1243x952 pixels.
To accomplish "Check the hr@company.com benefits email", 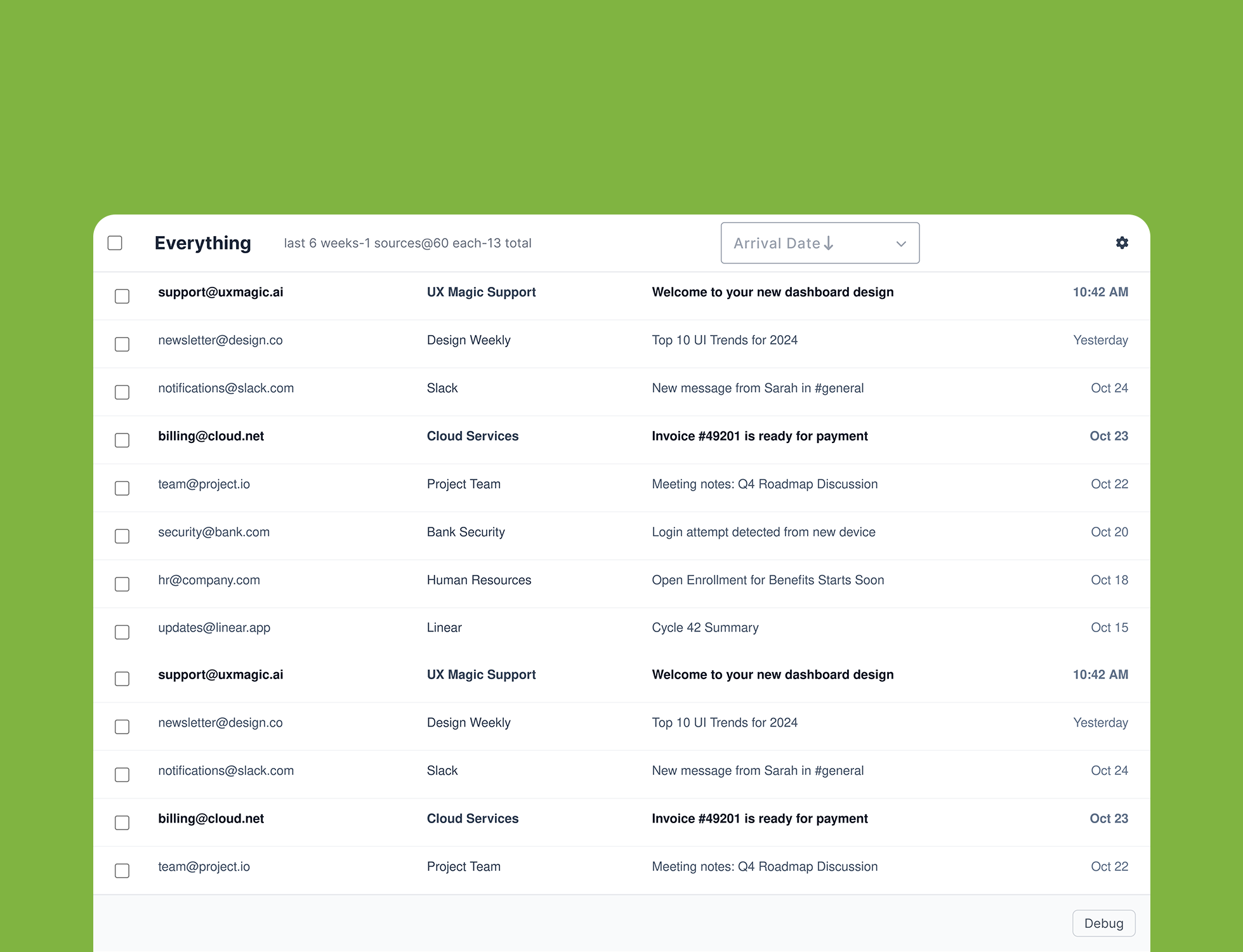I will 122,584.
